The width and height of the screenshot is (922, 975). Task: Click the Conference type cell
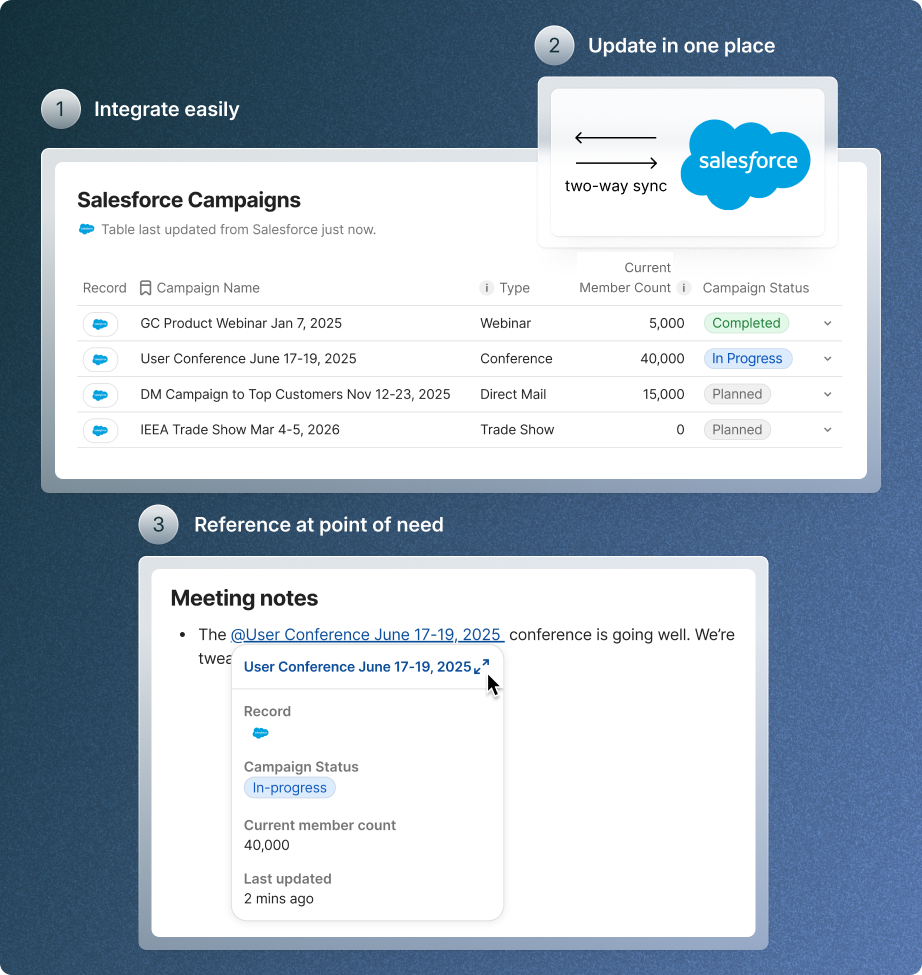(x=516, y=359)
